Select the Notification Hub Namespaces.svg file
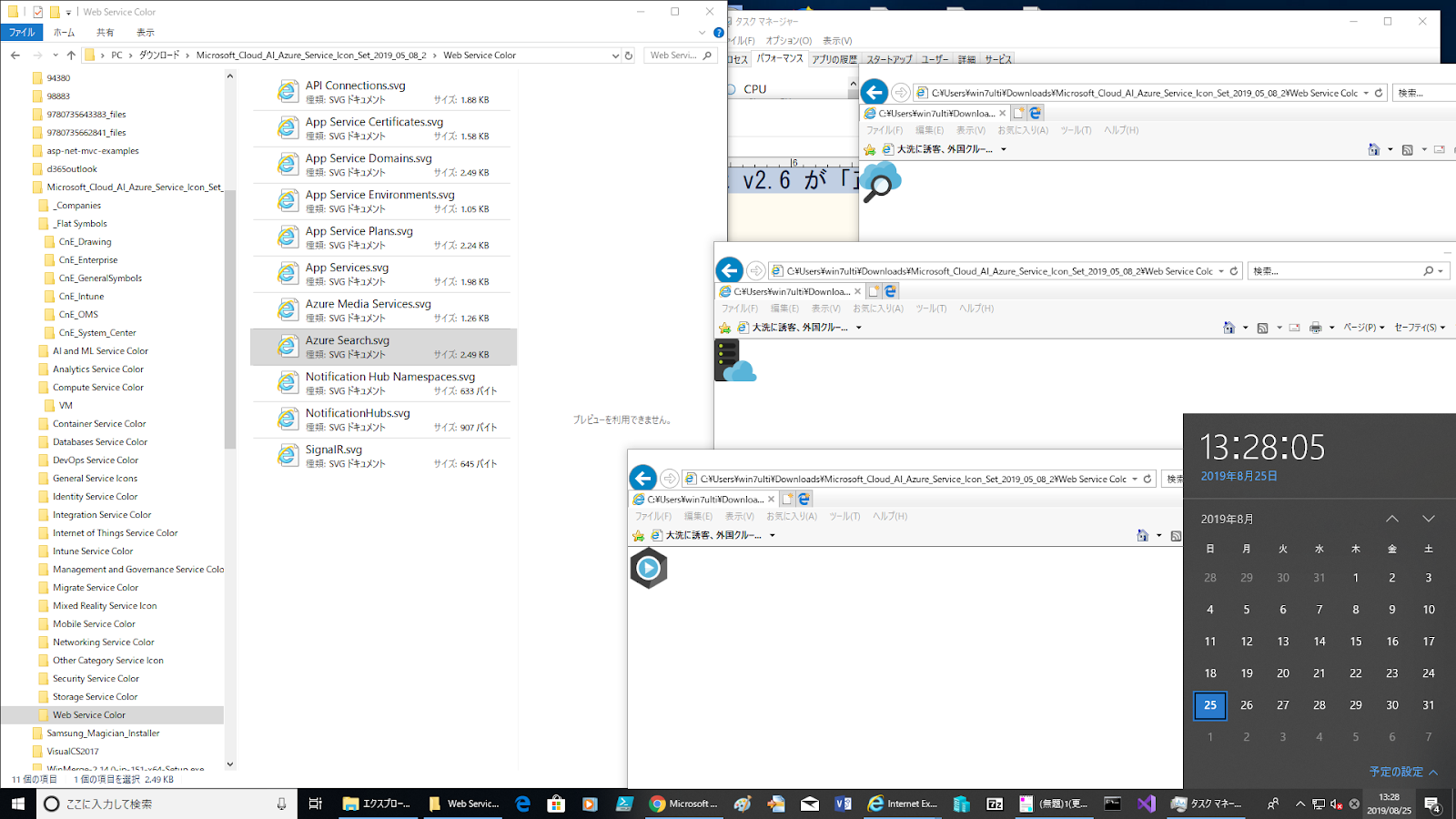This screenshot has width=1456, height=819. (x=384, y=383)
